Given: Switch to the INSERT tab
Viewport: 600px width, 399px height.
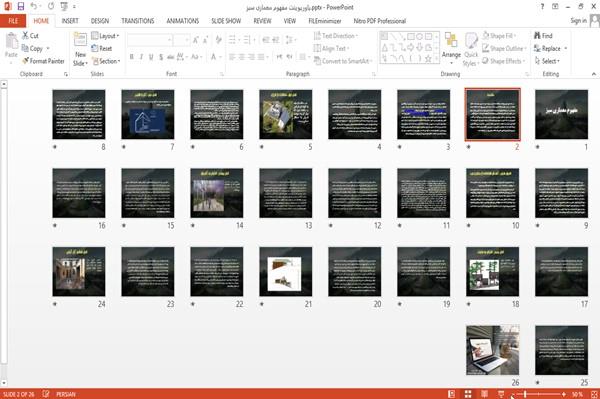Looking at the screenshot, I should 70,21.
